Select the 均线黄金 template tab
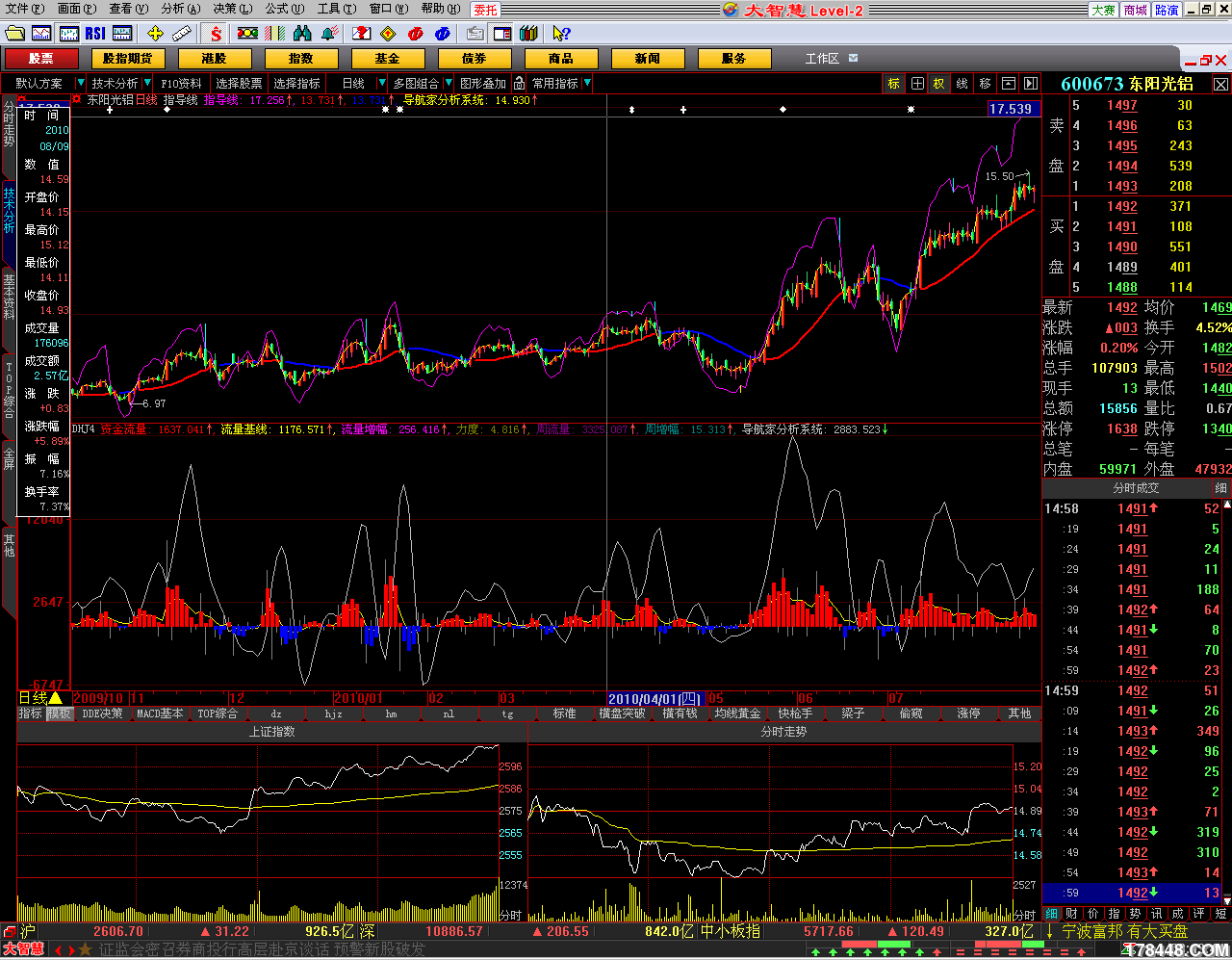Screen dimensions: 1232x960 737,714
